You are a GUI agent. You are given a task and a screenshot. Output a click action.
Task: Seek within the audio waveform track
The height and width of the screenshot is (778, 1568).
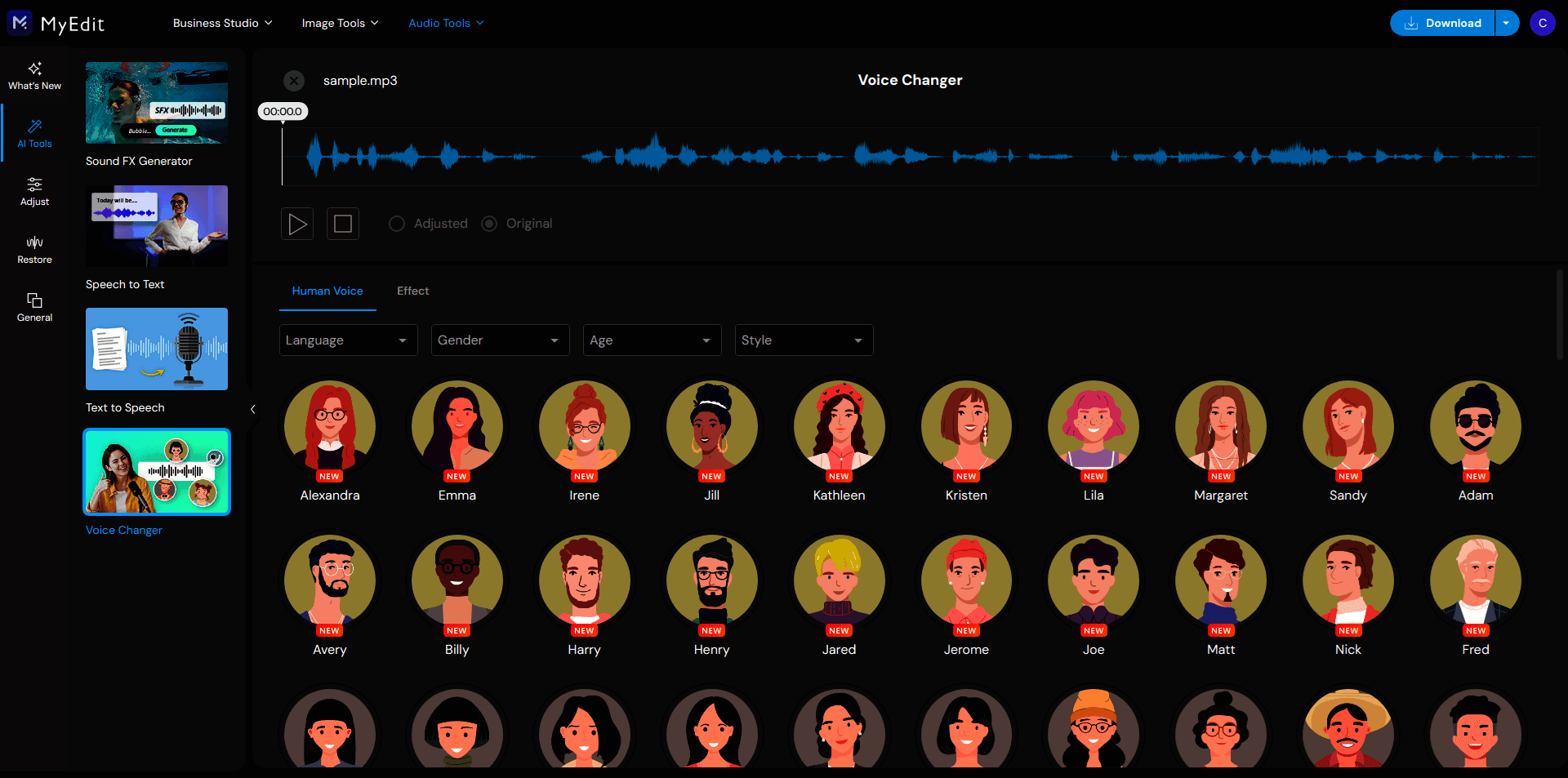[x=911, y=156]
